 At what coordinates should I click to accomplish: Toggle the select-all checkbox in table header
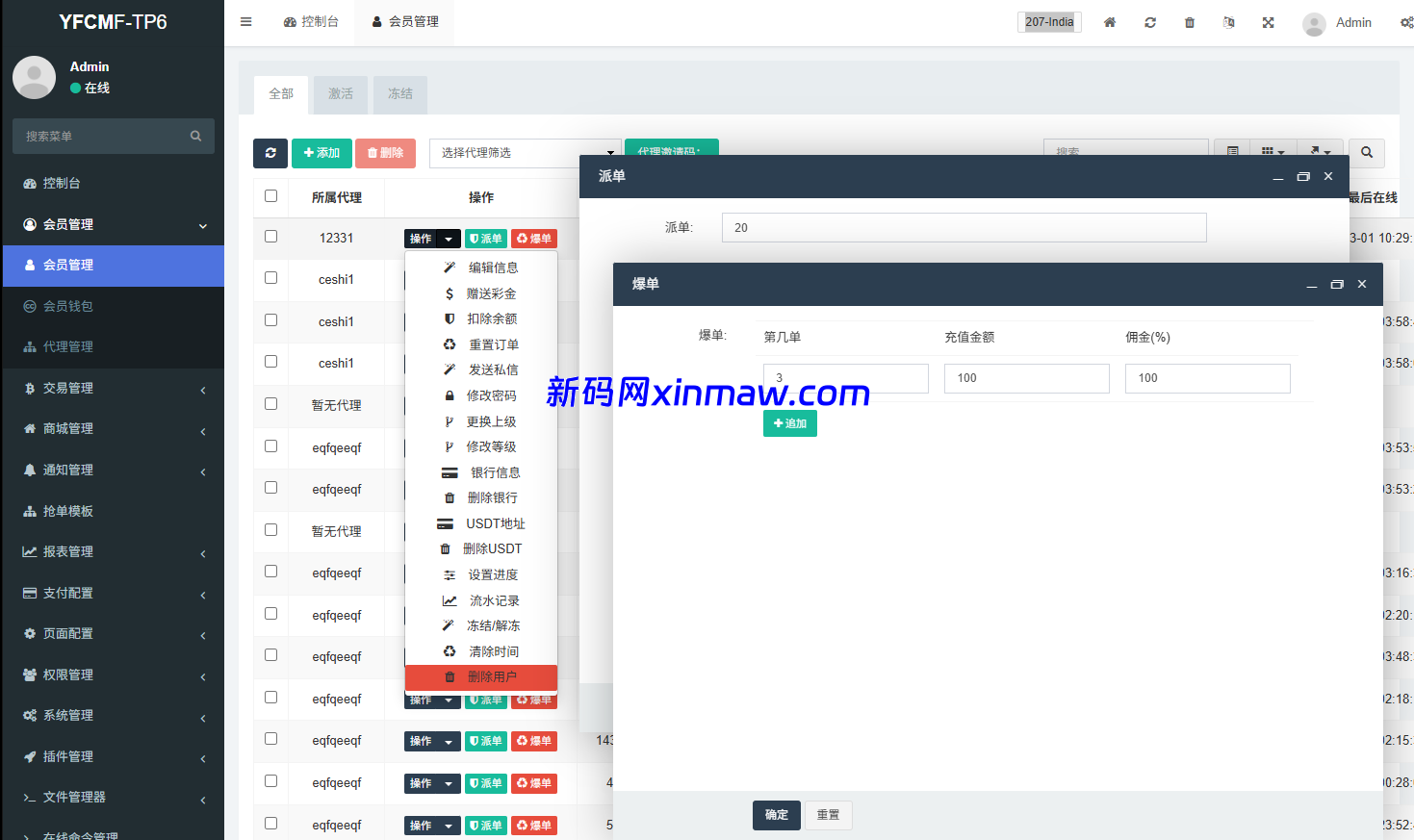270,196
